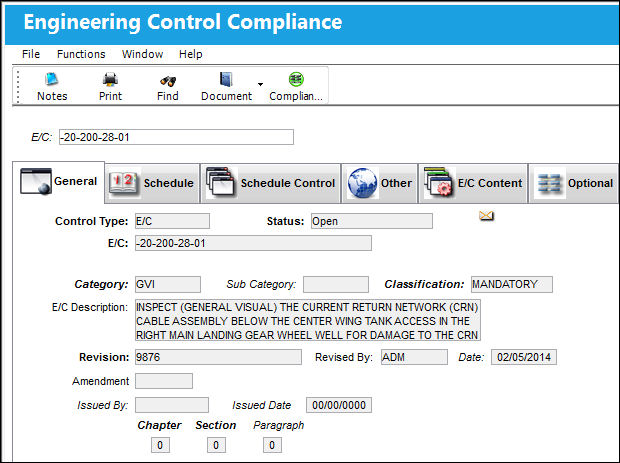Click the Issued Date label

click(261, 405)
